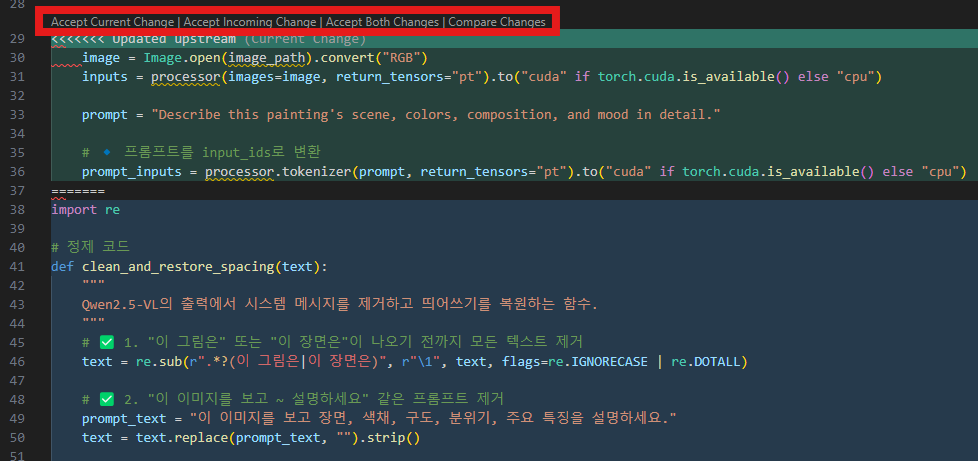
Task: Click the comment starting with "2."
Action: (293, 399)
